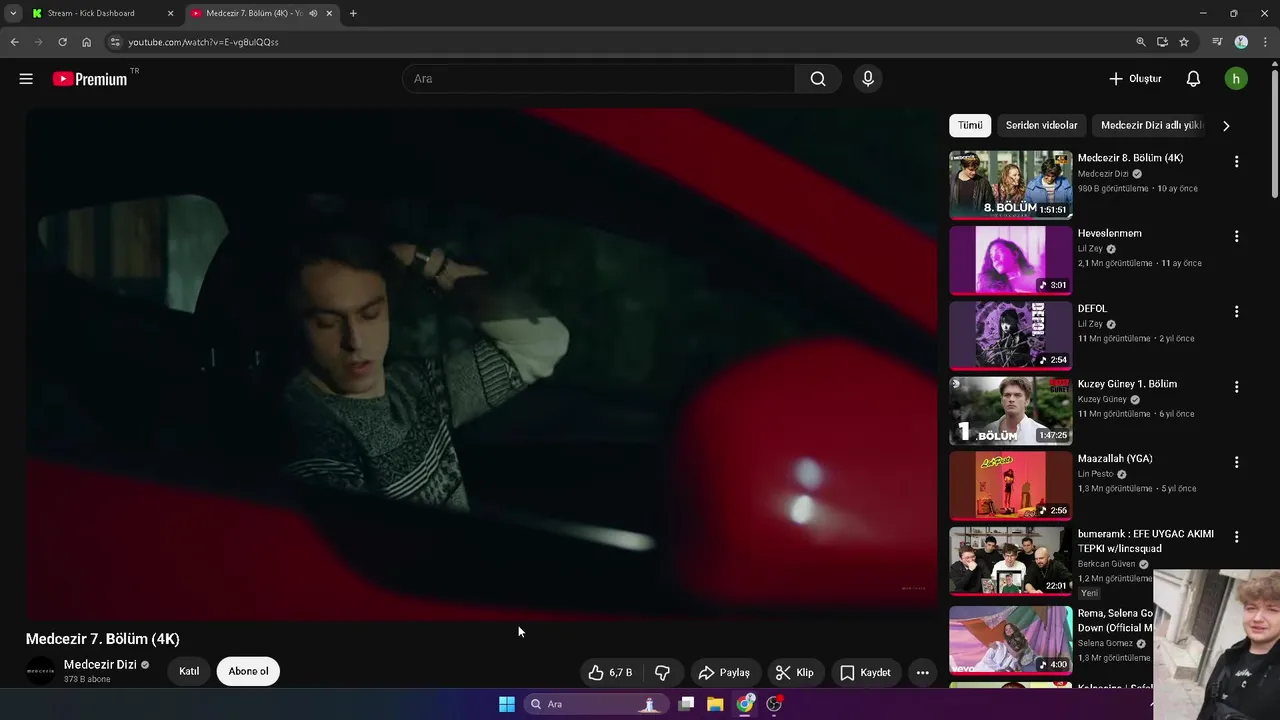
Task: Open File Explorer from taskbar
Action: click(x=715, y=704)
